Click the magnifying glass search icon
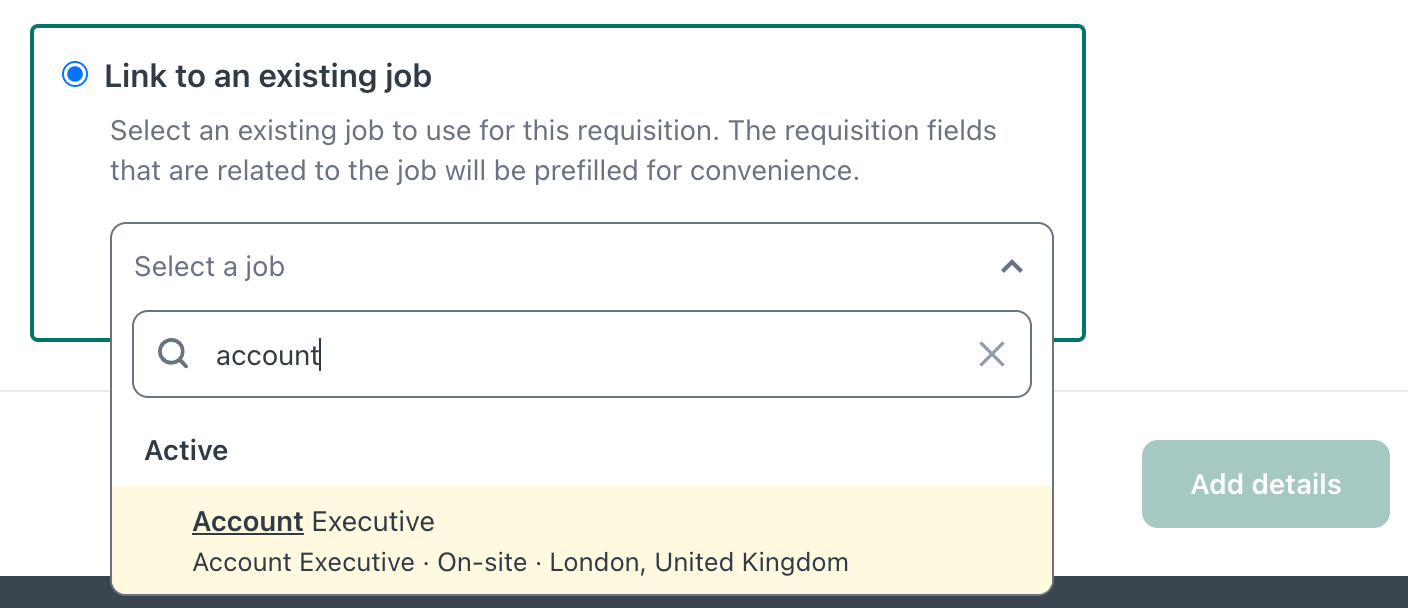Image resolution: width=1408 pixels, height=608 pixels. click(173, 353)
